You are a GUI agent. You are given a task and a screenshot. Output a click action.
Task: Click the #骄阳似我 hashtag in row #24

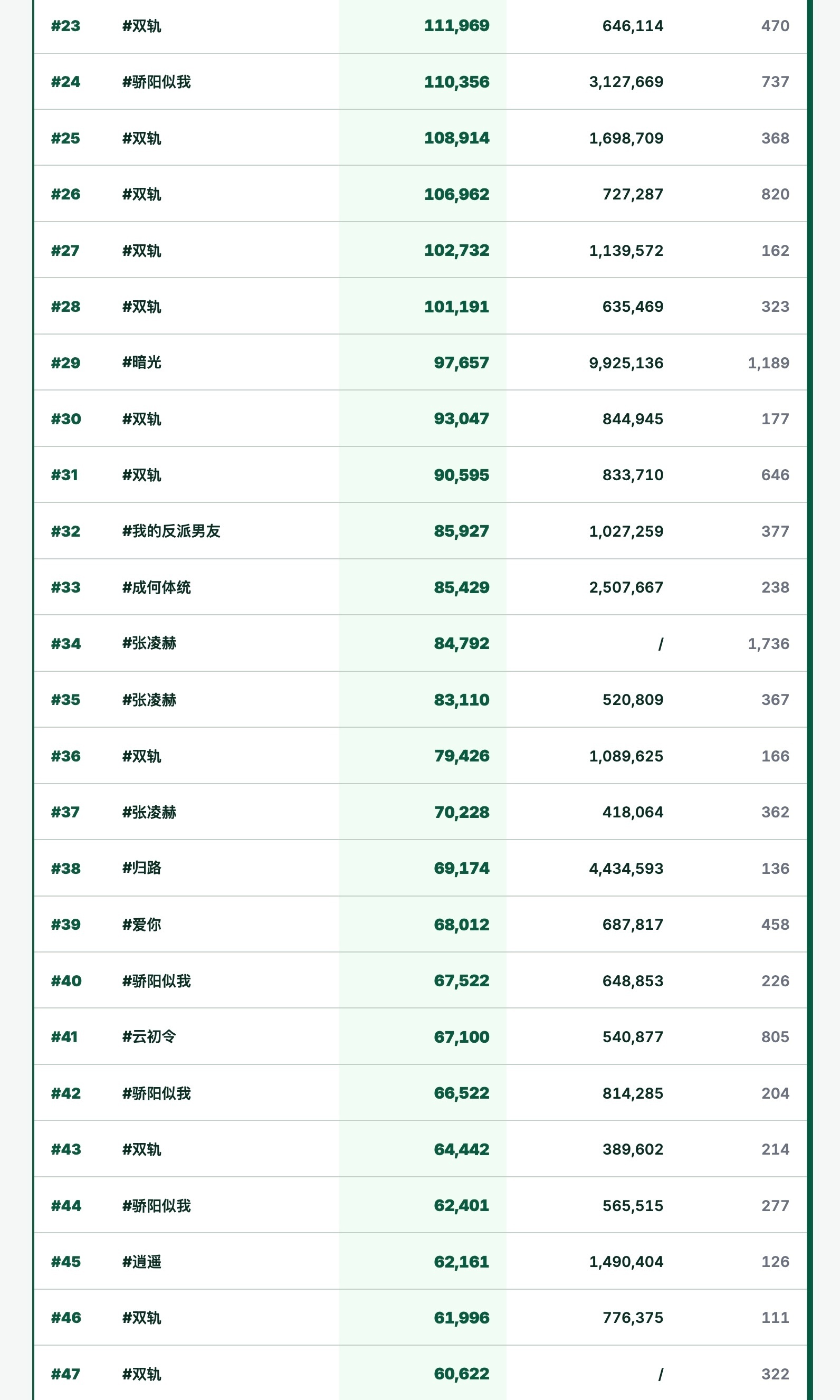click(x=157, y=81)
